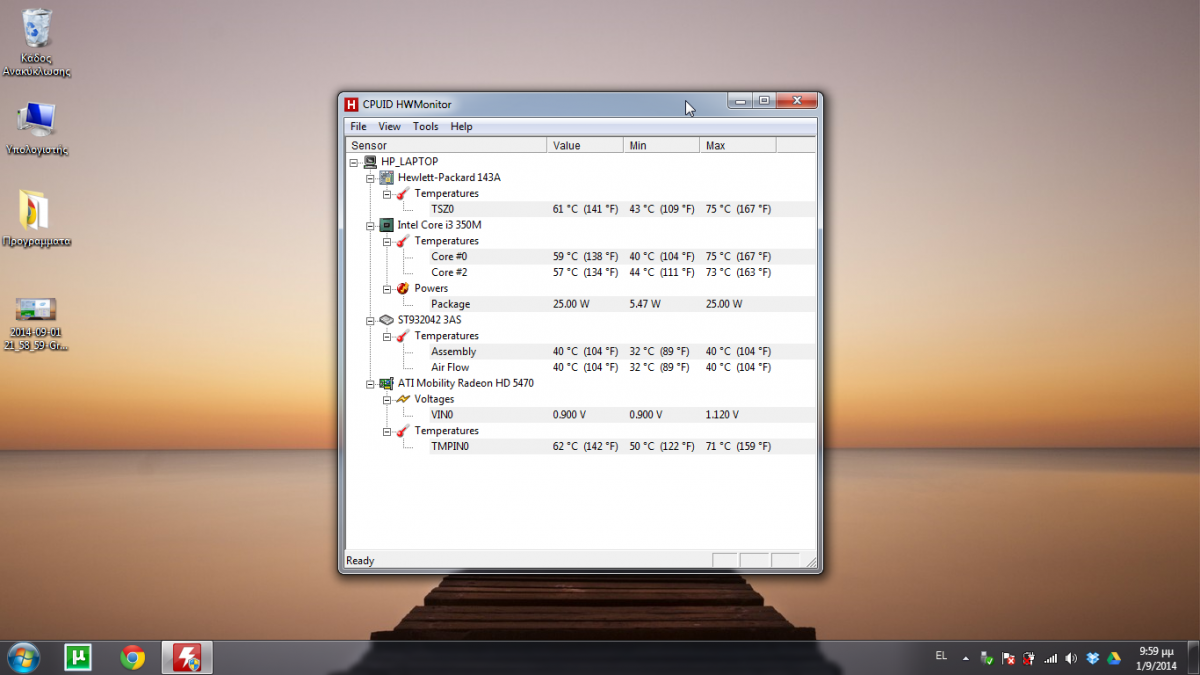Click the Safely Remove Hardware tray icon
1200x675 pixels.
point(987,658)
